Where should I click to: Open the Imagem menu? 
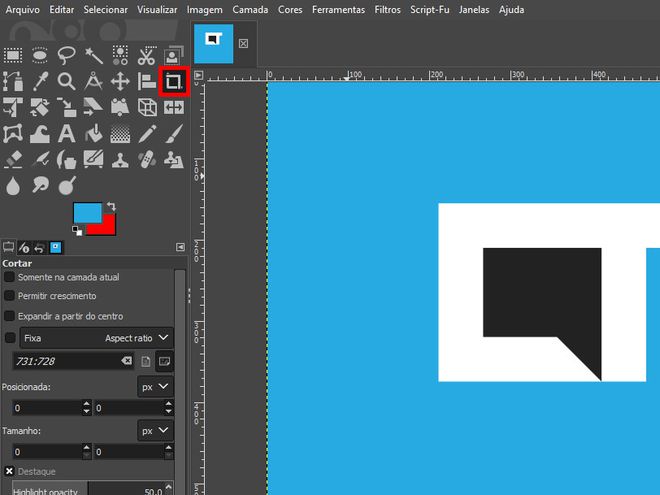click(x=205, y=10)
